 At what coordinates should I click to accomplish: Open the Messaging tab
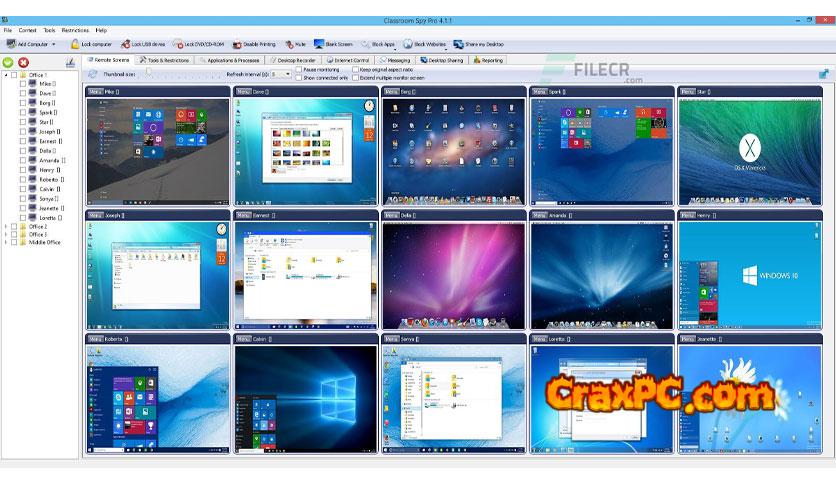coord(395,60)
